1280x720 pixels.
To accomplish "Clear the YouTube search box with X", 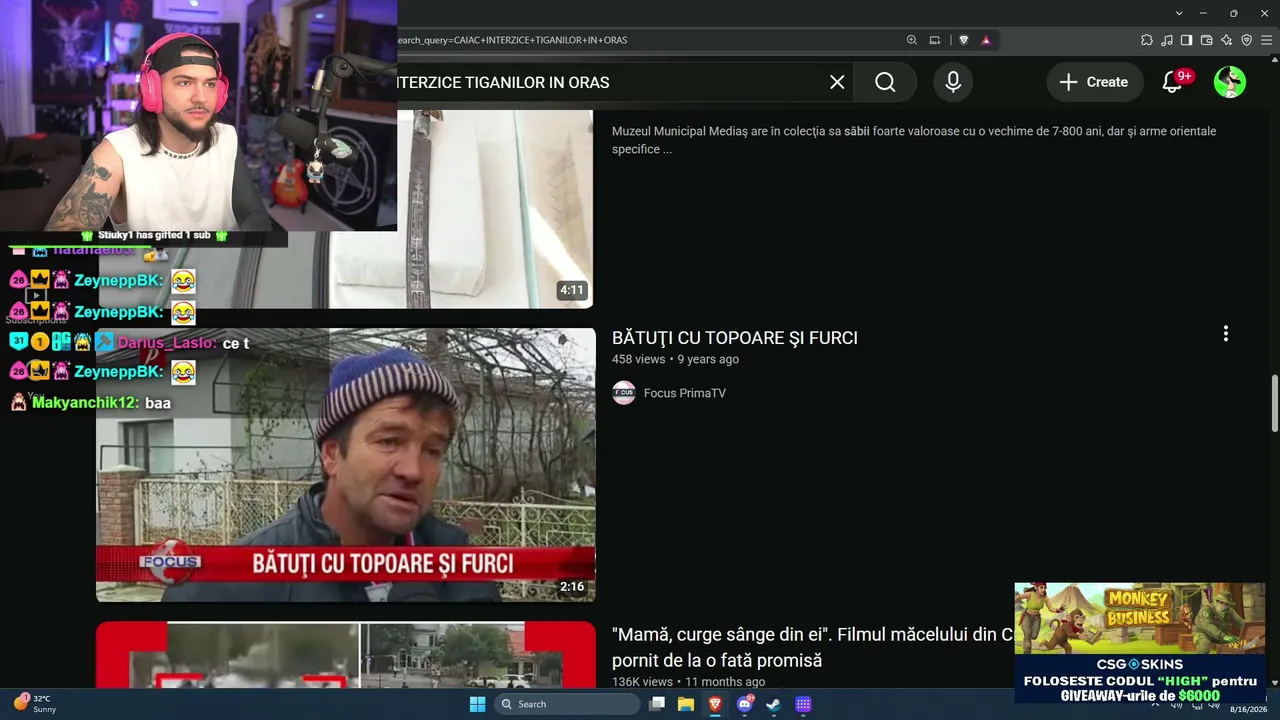I will tap(838, 82).
